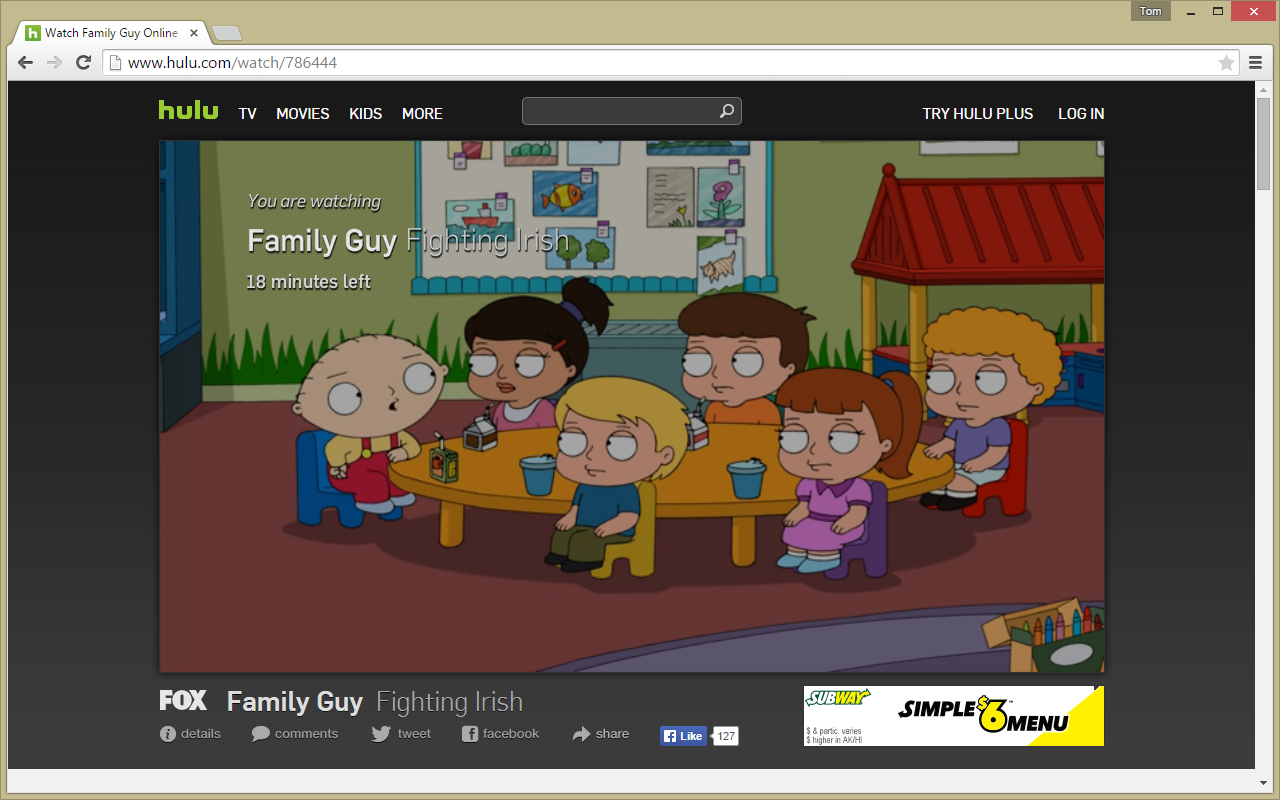Screen dimensions: 1280x800
Task: Go back with the browser back arrow
Action: pyautogui.click(x=25, y=62)
